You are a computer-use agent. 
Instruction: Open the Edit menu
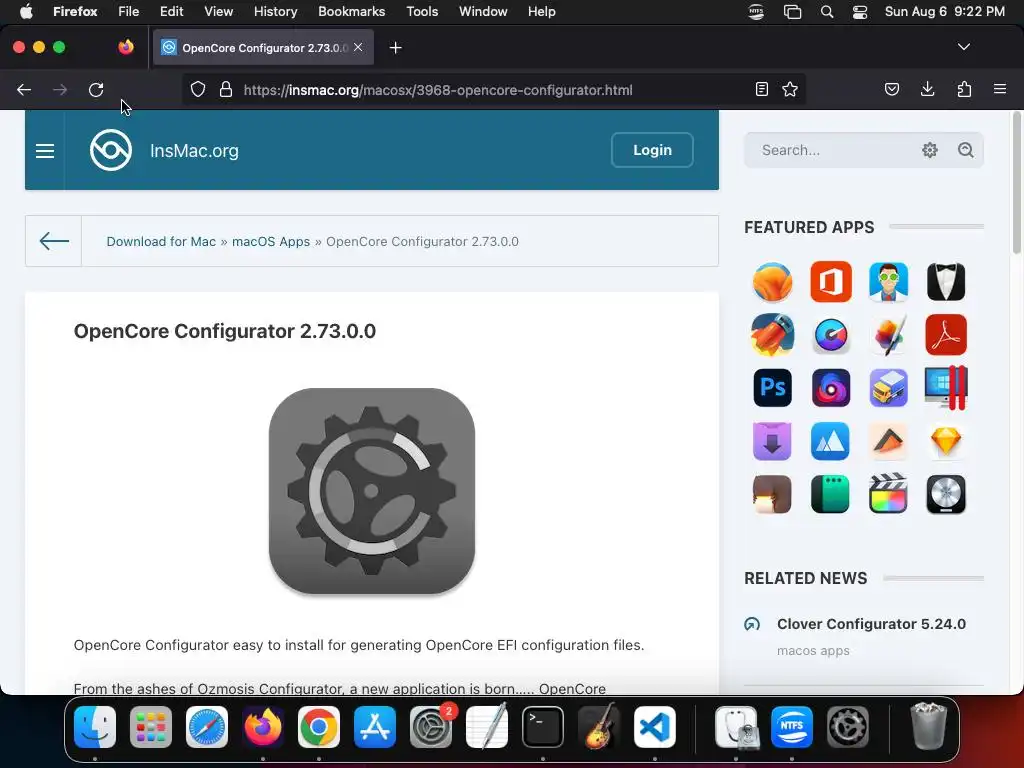point(171,12)
